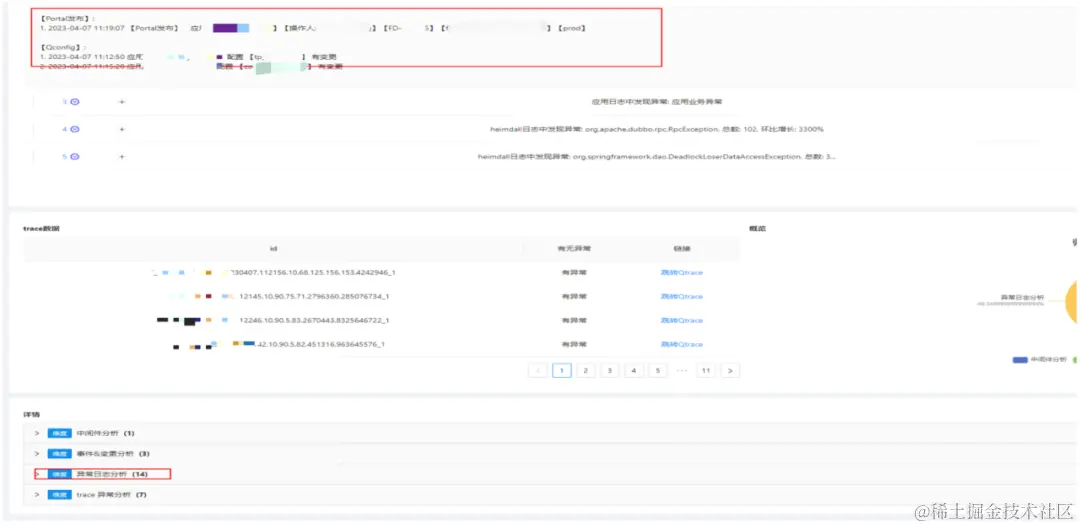This screenshot has height=528, width=1080.
Task: Click the id column header
Action: click(x=273, y=249)
